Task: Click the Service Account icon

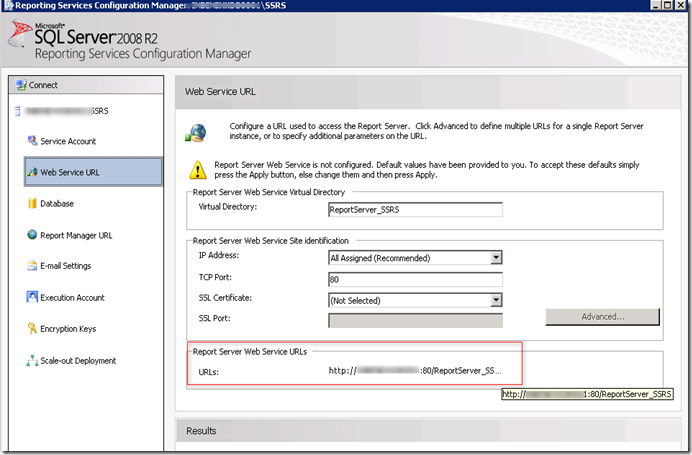Action: tap(31, 141)
